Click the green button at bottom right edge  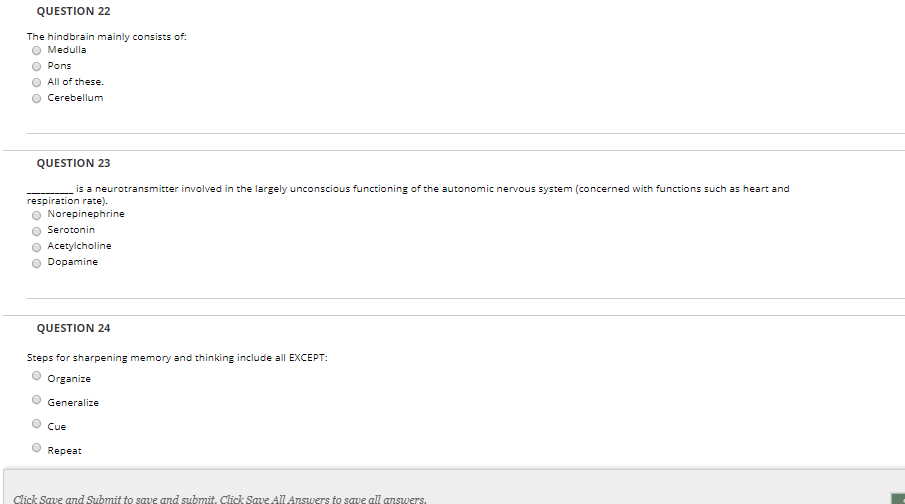click(x=898, y=499)
